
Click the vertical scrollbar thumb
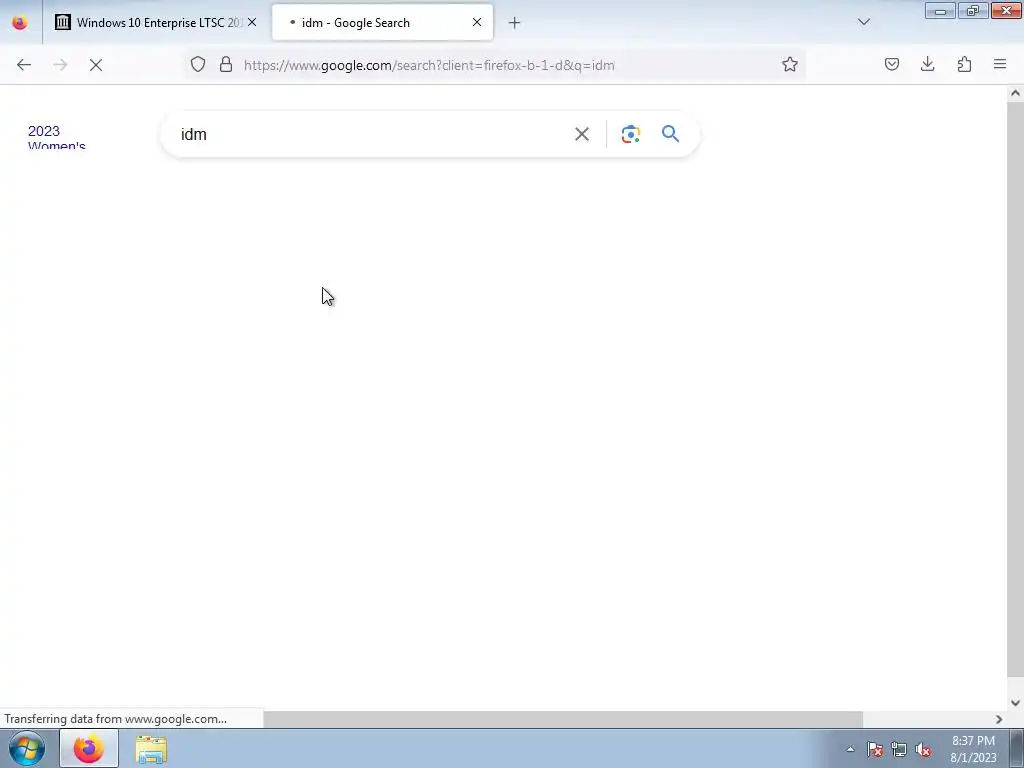tap(1015, 389)
